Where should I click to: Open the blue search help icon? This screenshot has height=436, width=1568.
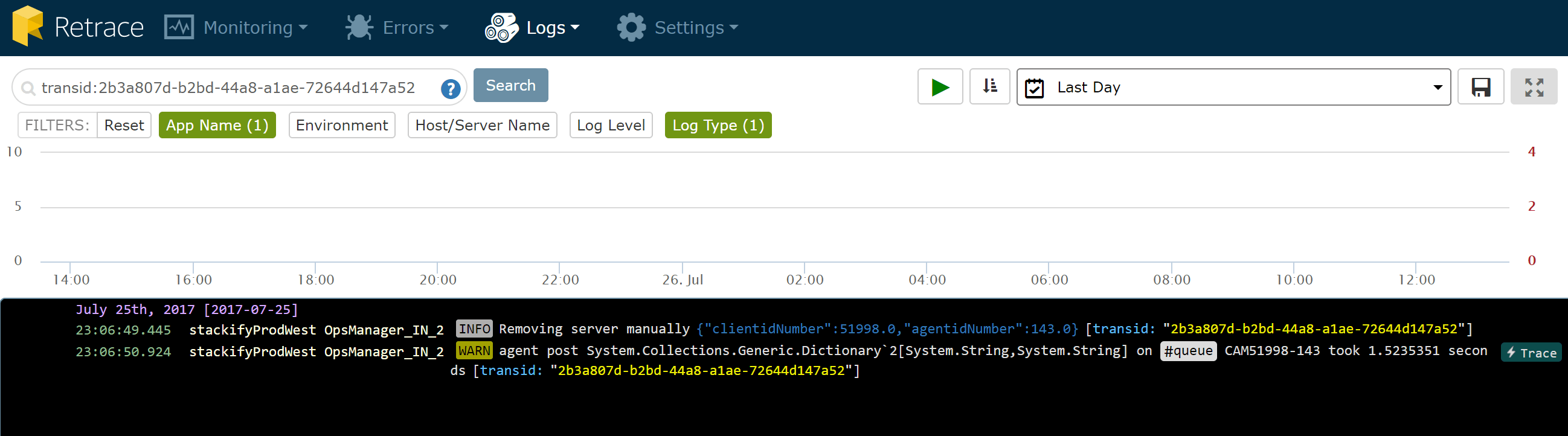(x=451, y=89)
